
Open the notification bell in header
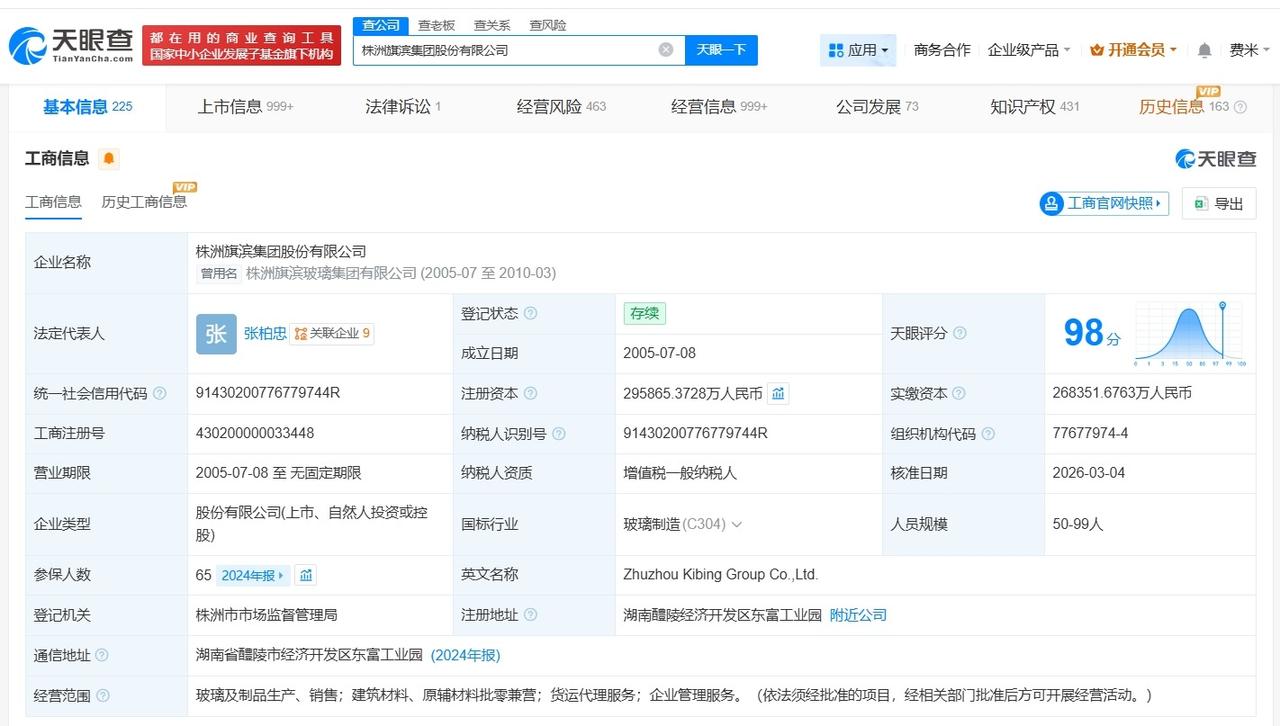[x=1204, y=50]
